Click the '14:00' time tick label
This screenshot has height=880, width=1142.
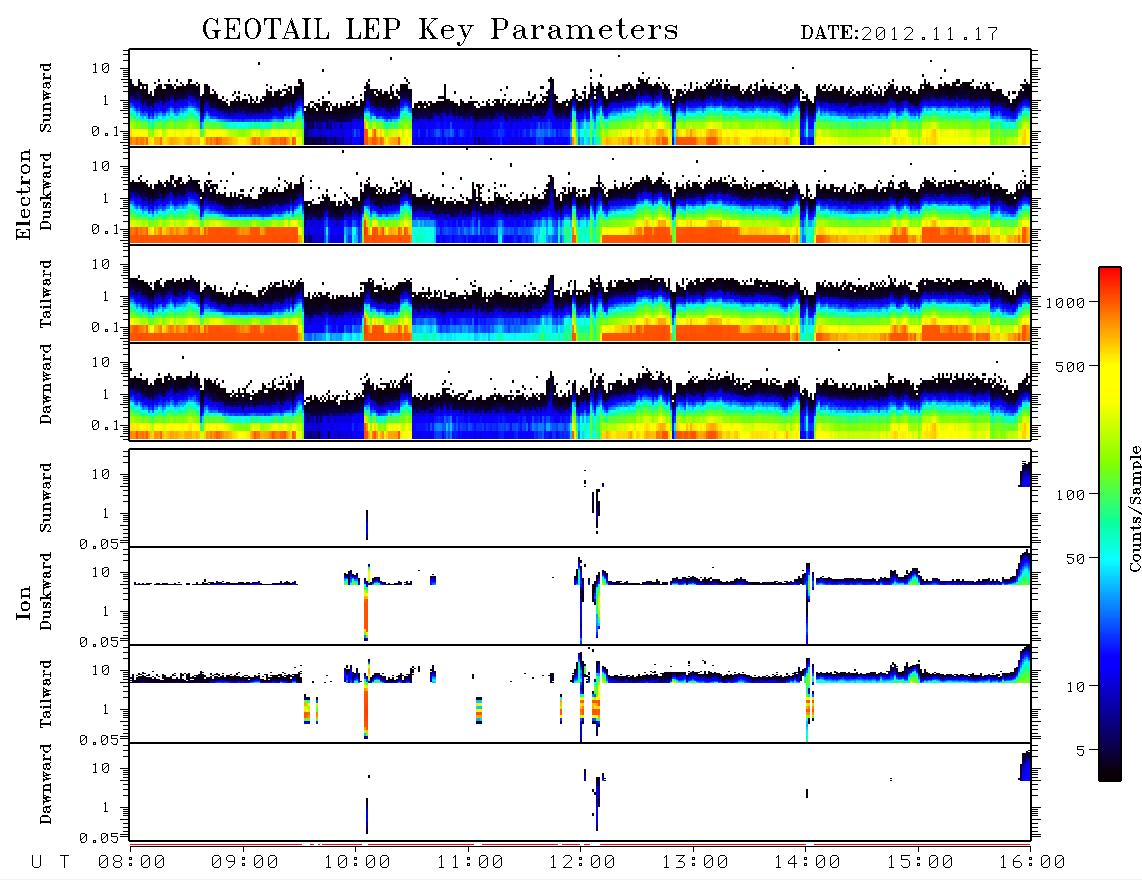point(807,862)
